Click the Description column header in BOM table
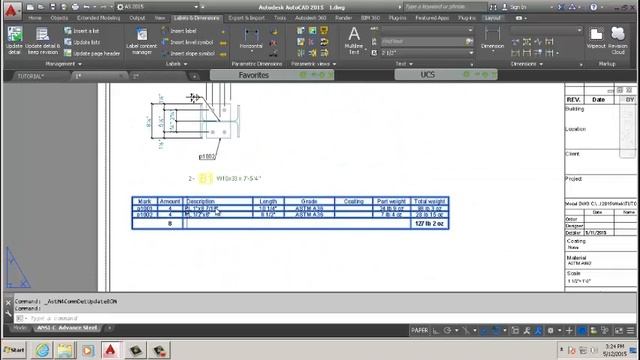Viewport: 640px width, 360px height. click(200, 201)
